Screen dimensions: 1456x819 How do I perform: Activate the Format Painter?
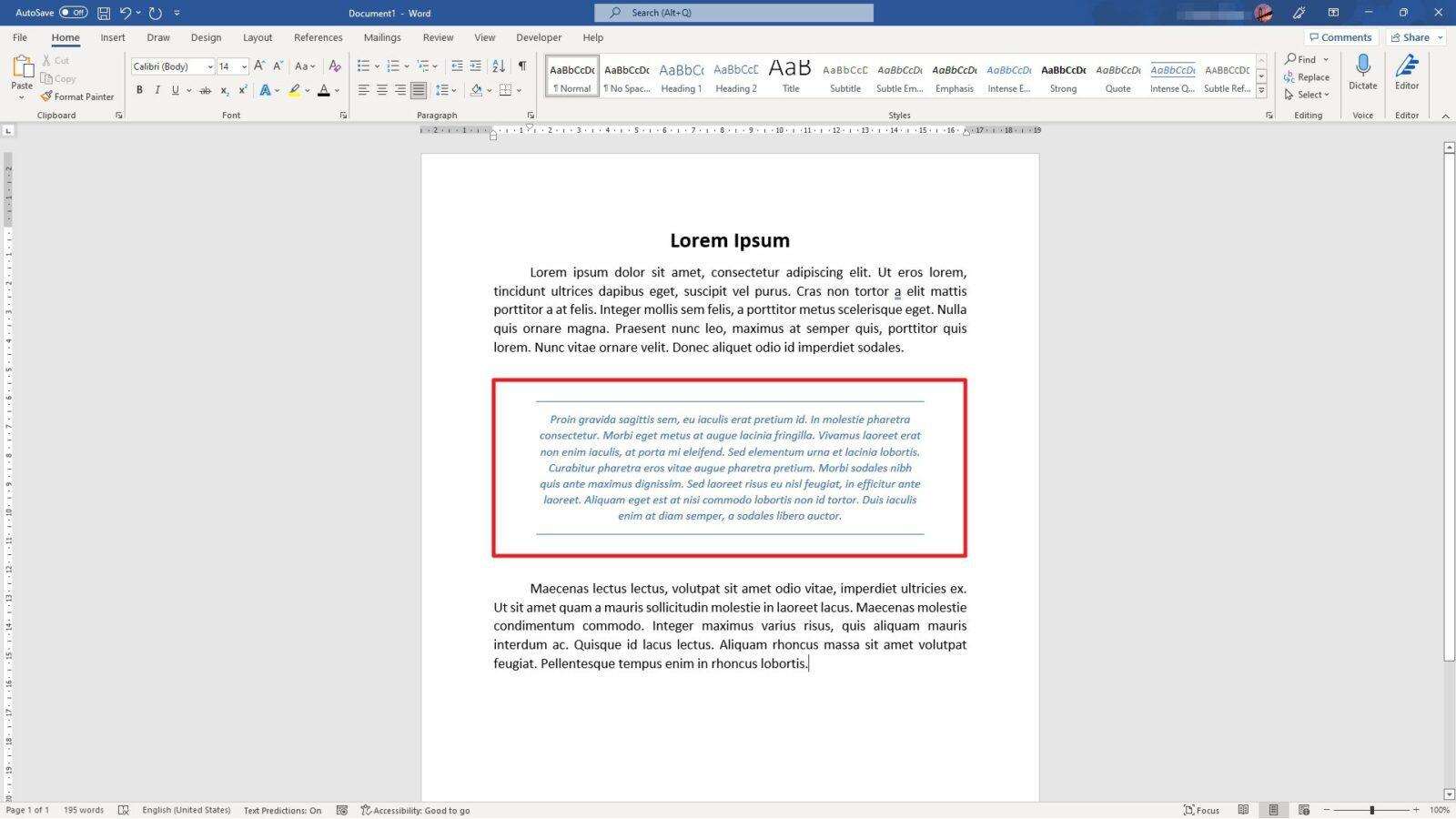click(77, 96)
